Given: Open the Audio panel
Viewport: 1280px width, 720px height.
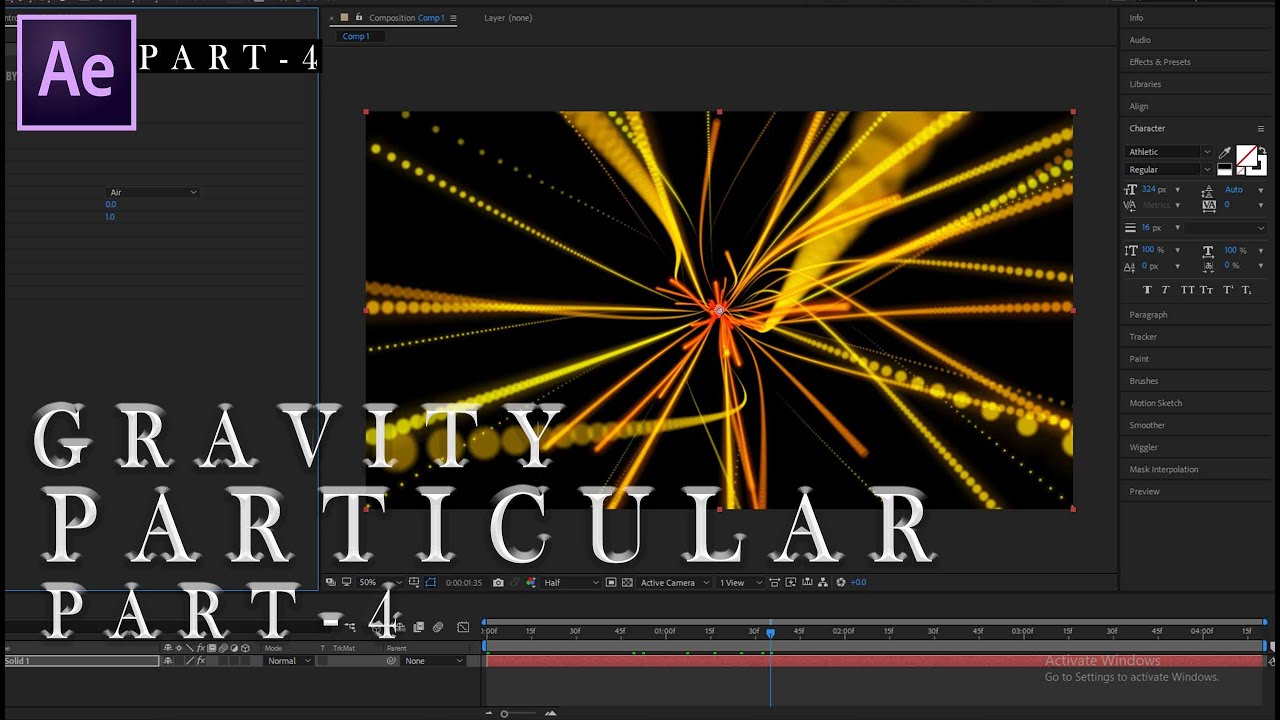Looking at the screenshot, I should [x=1140, y=40].
